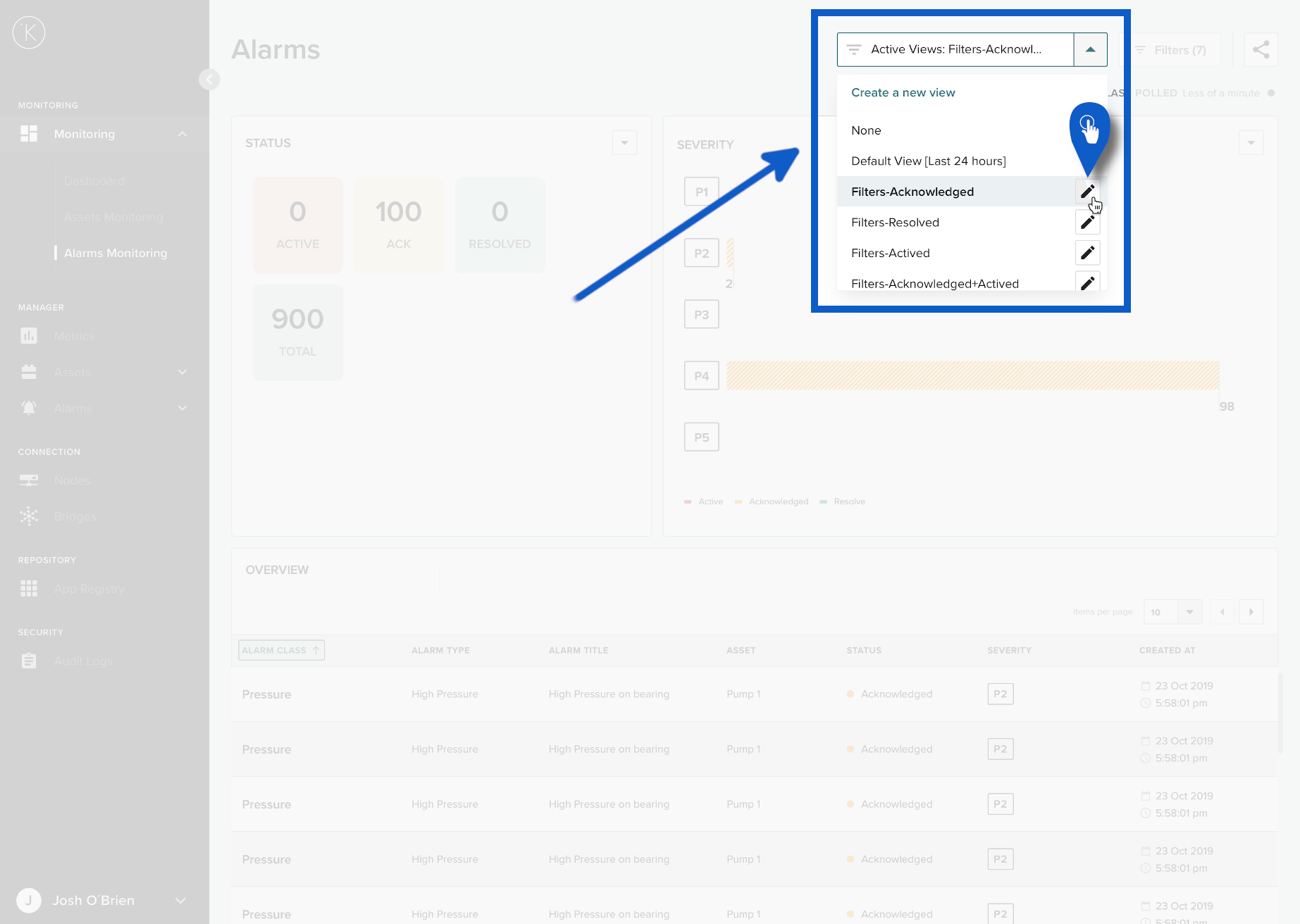
Task: Collapse the sidebar with the arrow button
Action: tap(209, 80)
